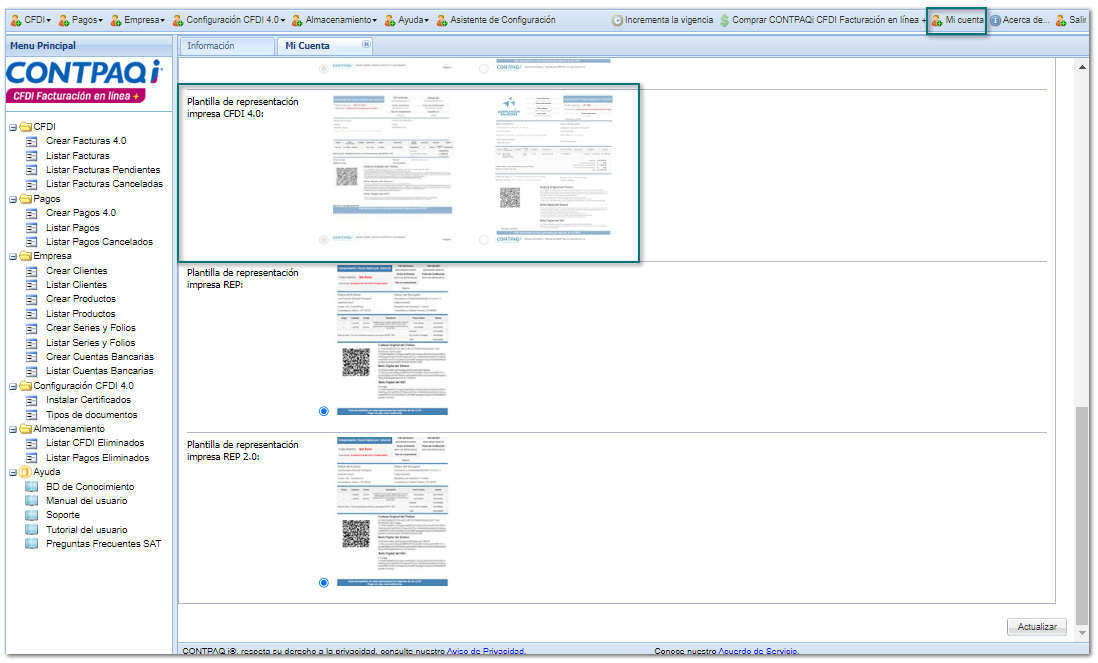The width and height of the screenshot is (1098, 663).
Task: Click Instalar Certificados icon
Action: (32, 400)
